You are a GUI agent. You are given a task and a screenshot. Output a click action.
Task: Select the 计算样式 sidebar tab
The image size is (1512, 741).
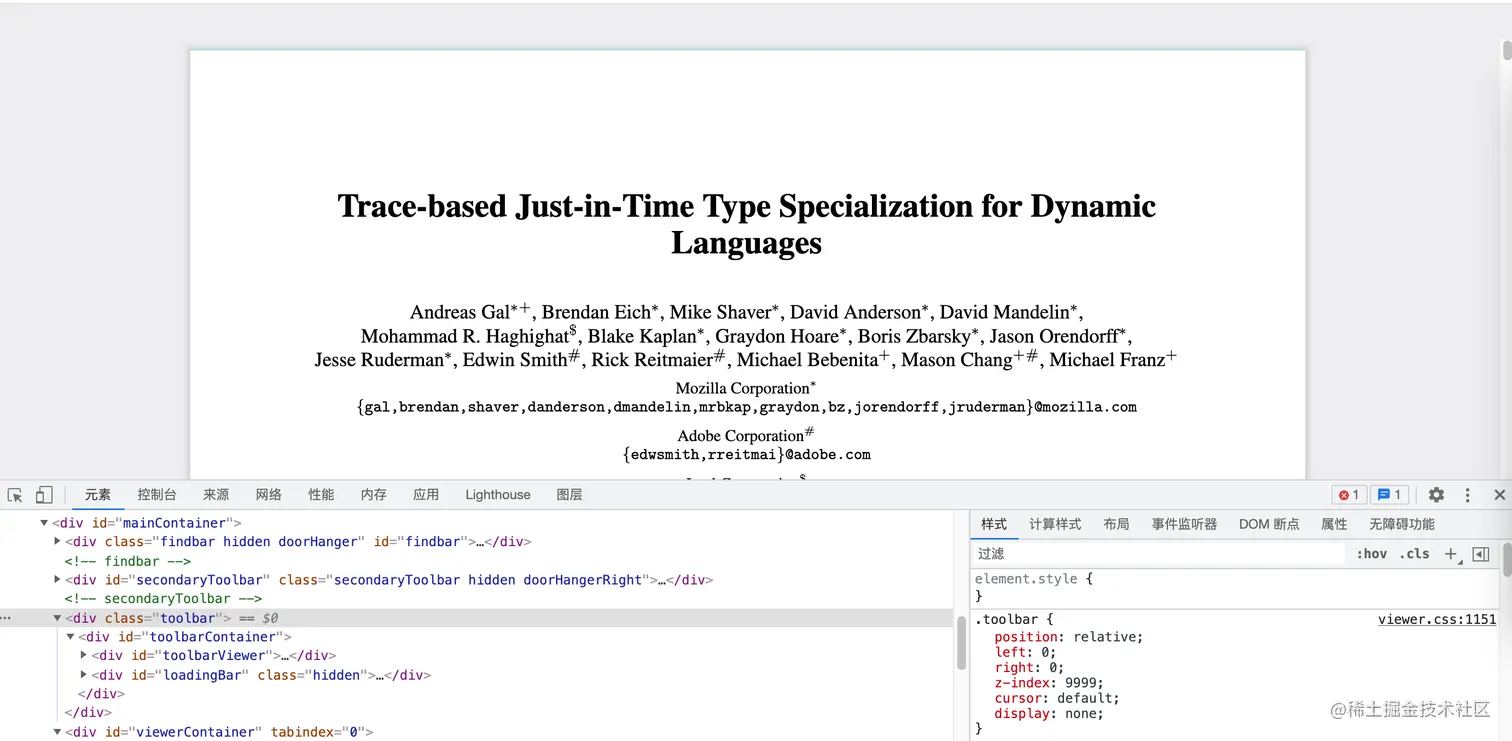click(1055, 524)
